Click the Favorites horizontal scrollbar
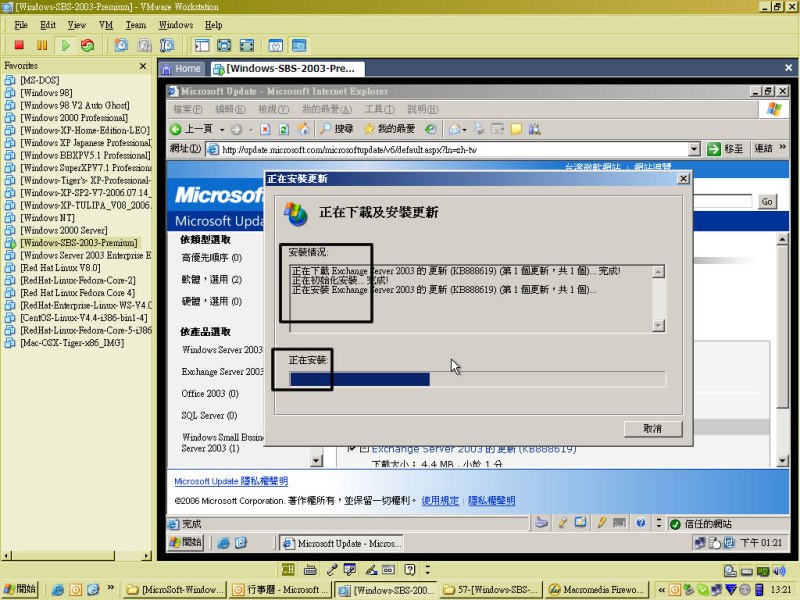 (77, 555)
